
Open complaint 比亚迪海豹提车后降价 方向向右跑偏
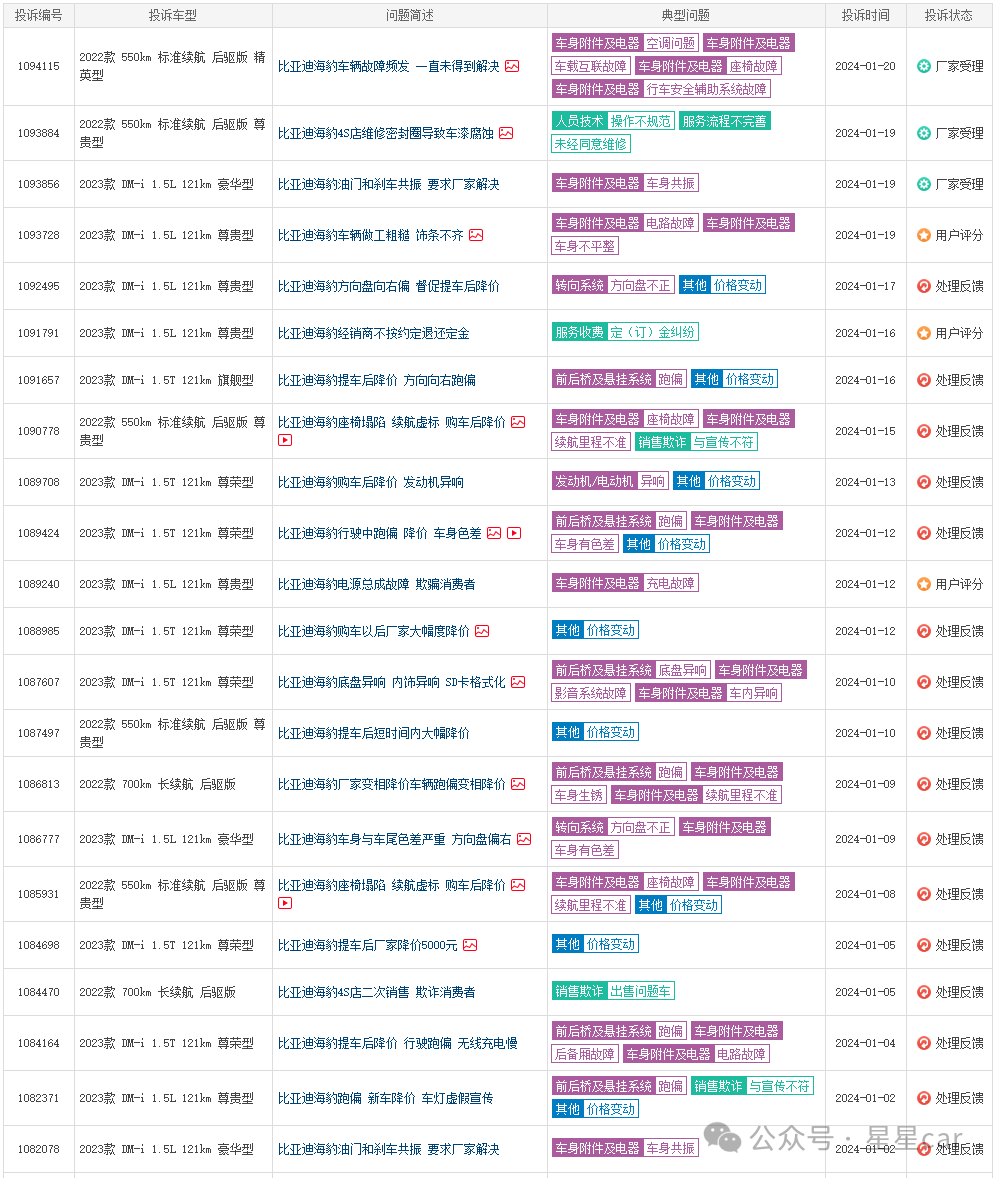tap(376, 380)
